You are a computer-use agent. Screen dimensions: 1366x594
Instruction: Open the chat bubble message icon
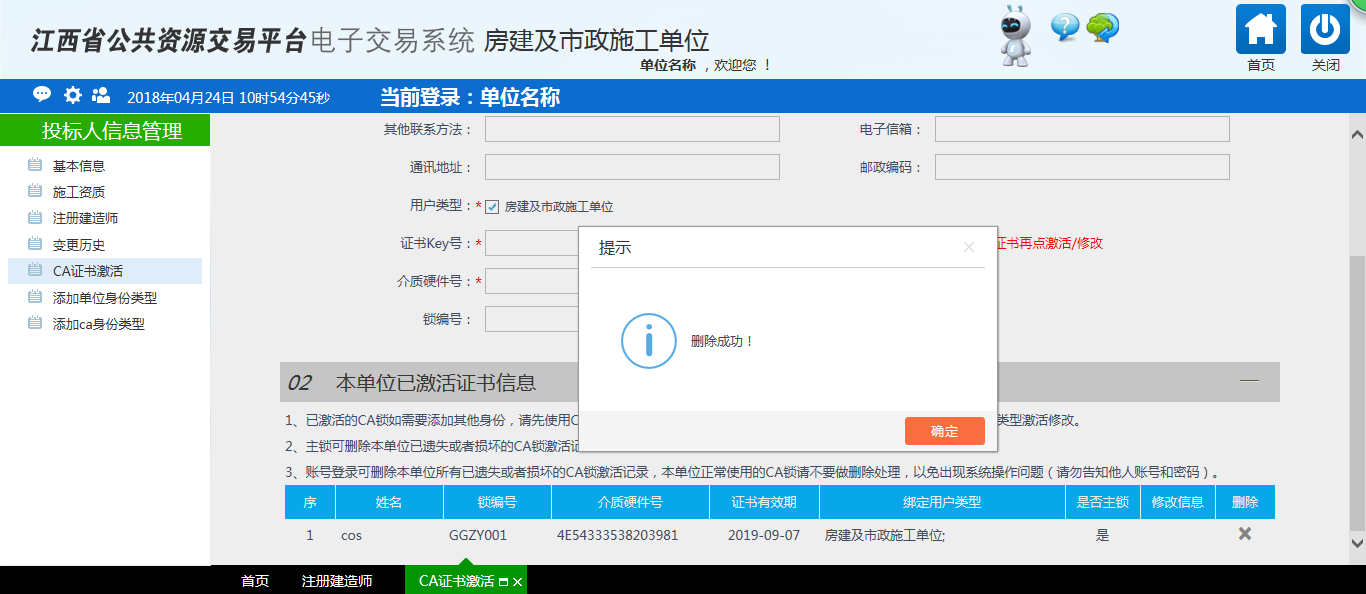click(41, 95)
